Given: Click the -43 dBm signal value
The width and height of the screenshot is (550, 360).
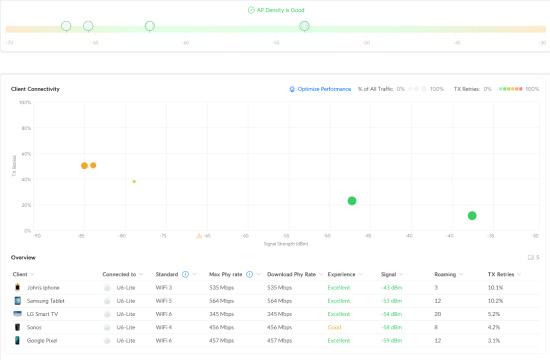Looking at the screenshot, I should coord(391,288).
